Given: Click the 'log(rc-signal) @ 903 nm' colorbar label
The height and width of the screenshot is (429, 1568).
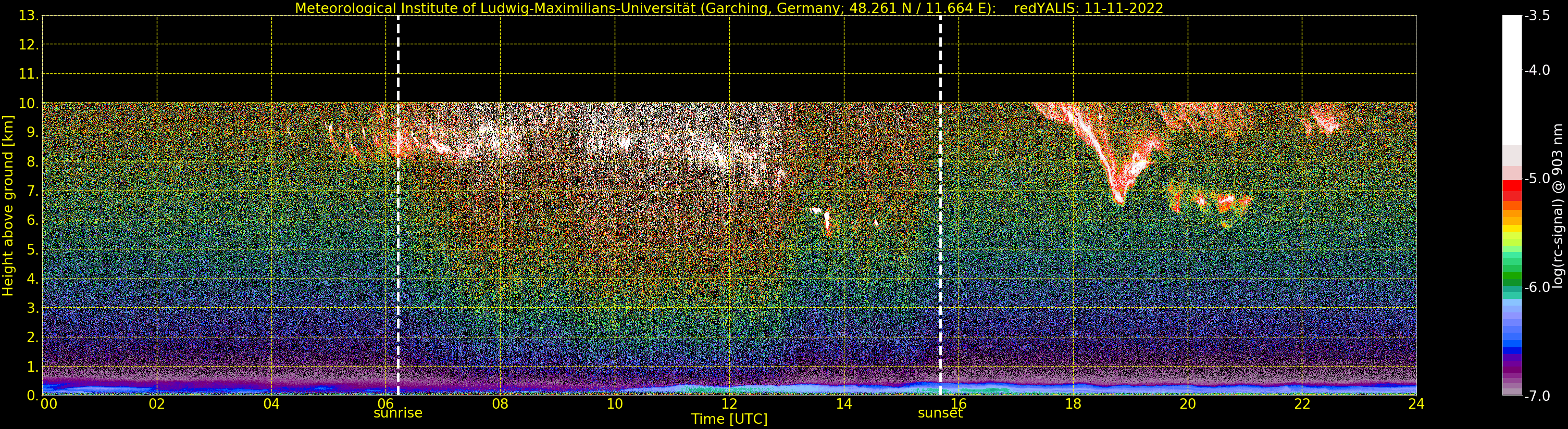Looking at the screenshot, I should tap(1558, 206).
